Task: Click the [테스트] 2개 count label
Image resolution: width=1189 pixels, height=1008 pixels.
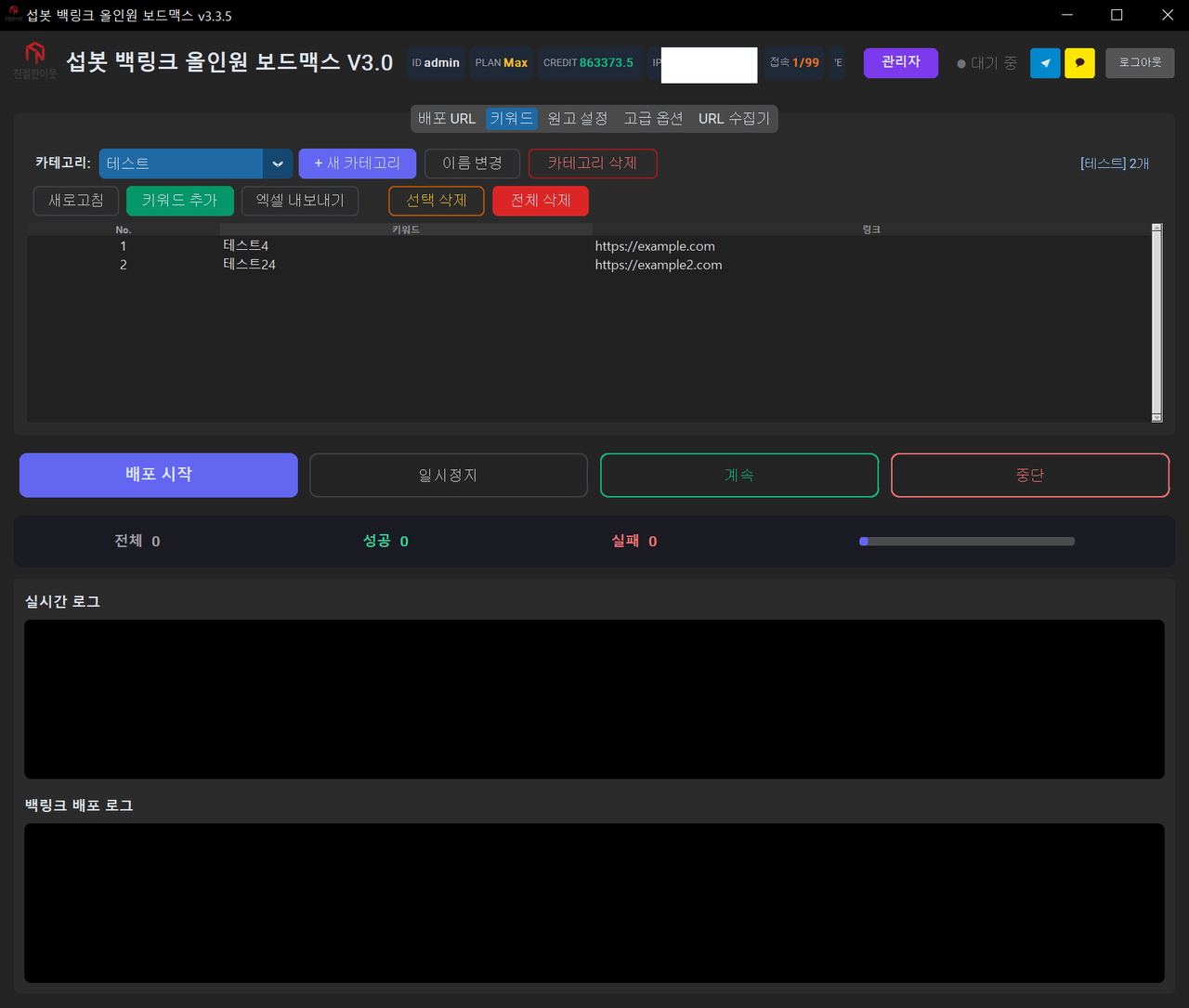Action: pyautogui.click(x=1115, y=164)
